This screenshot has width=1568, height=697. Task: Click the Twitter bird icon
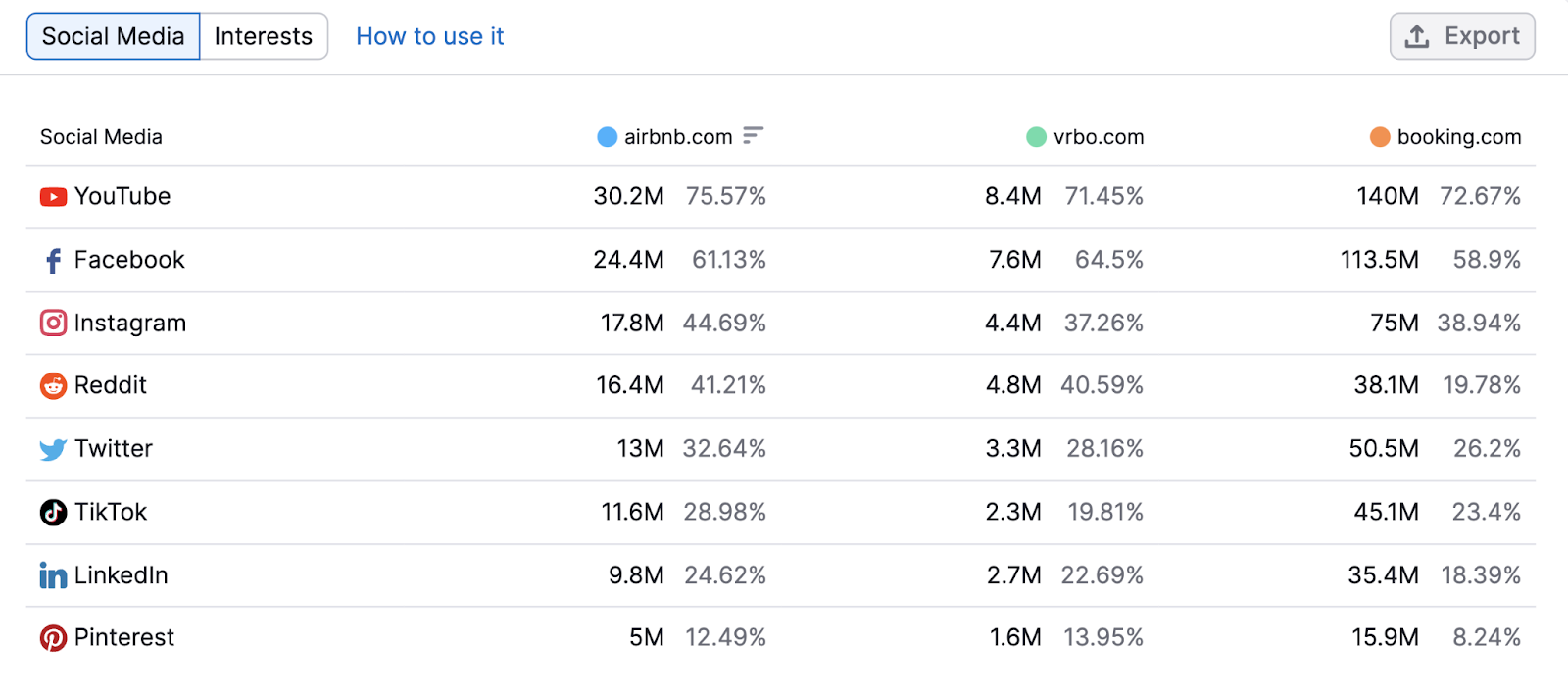[x=53, y=449]
